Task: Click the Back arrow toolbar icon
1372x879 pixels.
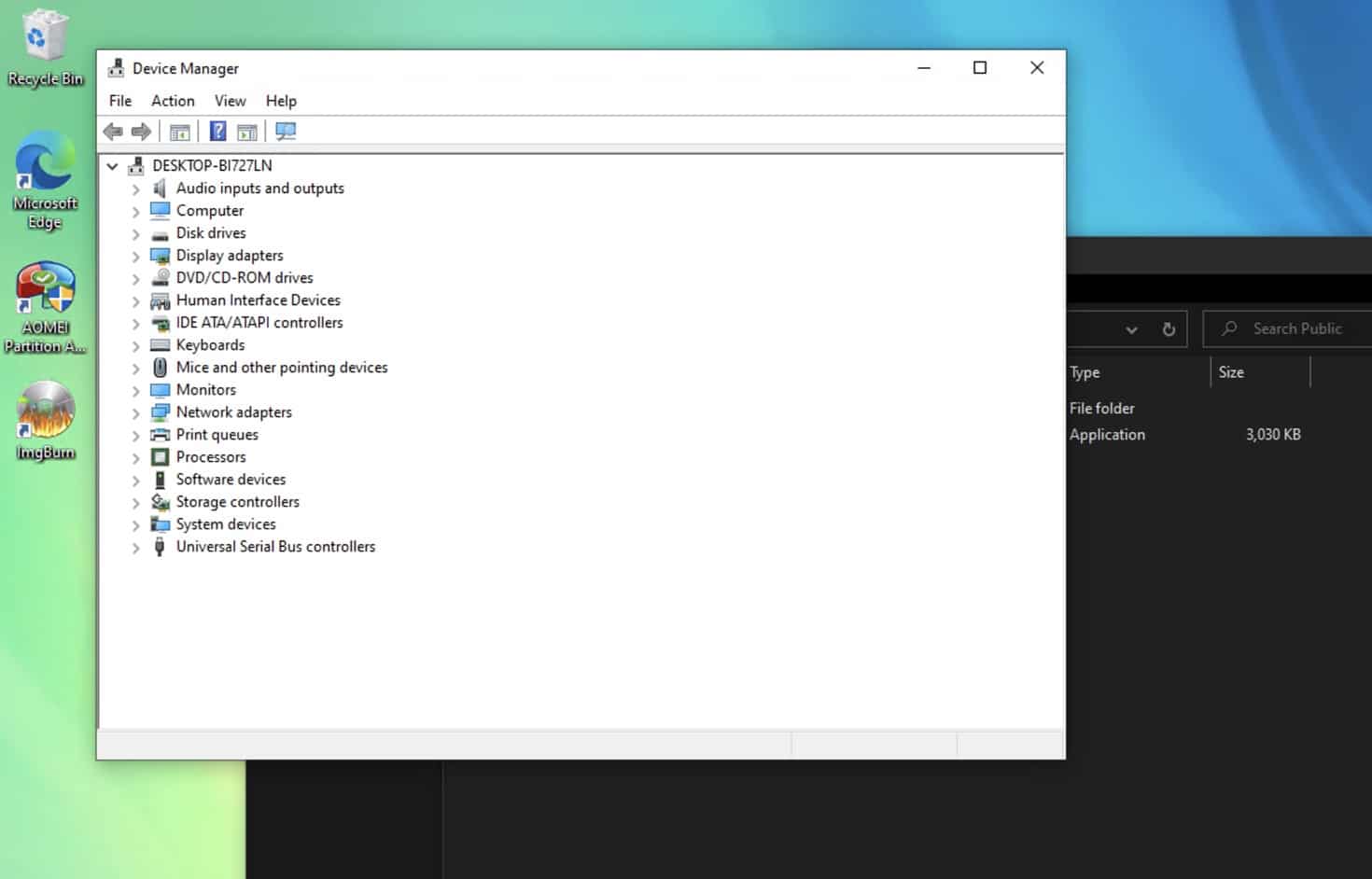Action: click(x=113, y=132)
